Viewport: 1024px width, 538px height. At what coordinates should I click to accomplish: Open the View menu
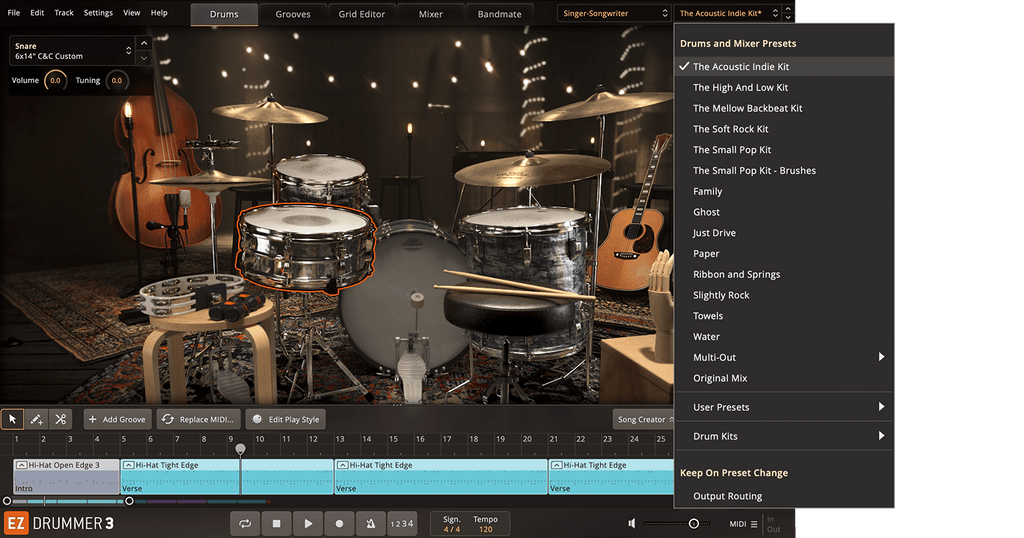(132, 12)
